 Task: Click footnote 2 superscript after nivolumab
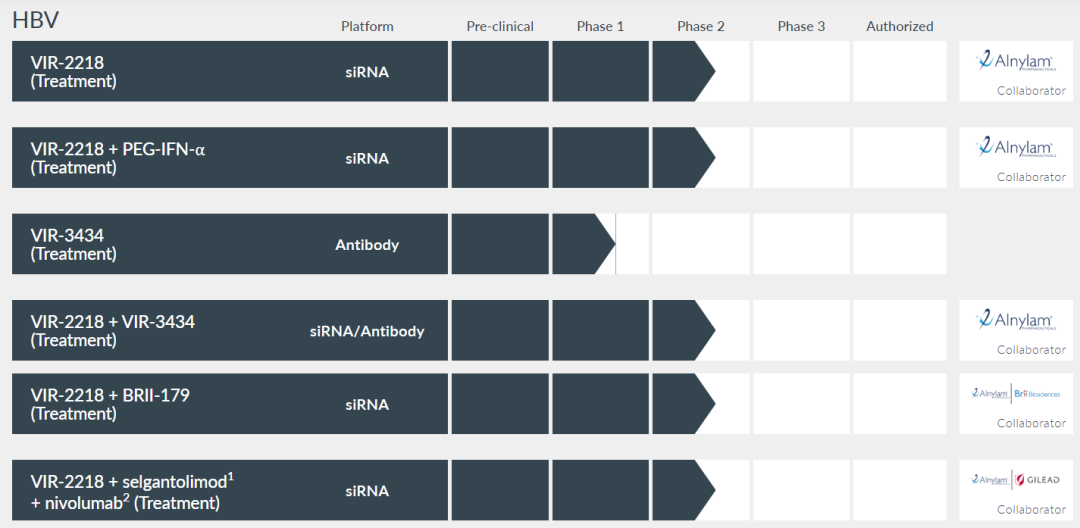(x=125, y=497)
